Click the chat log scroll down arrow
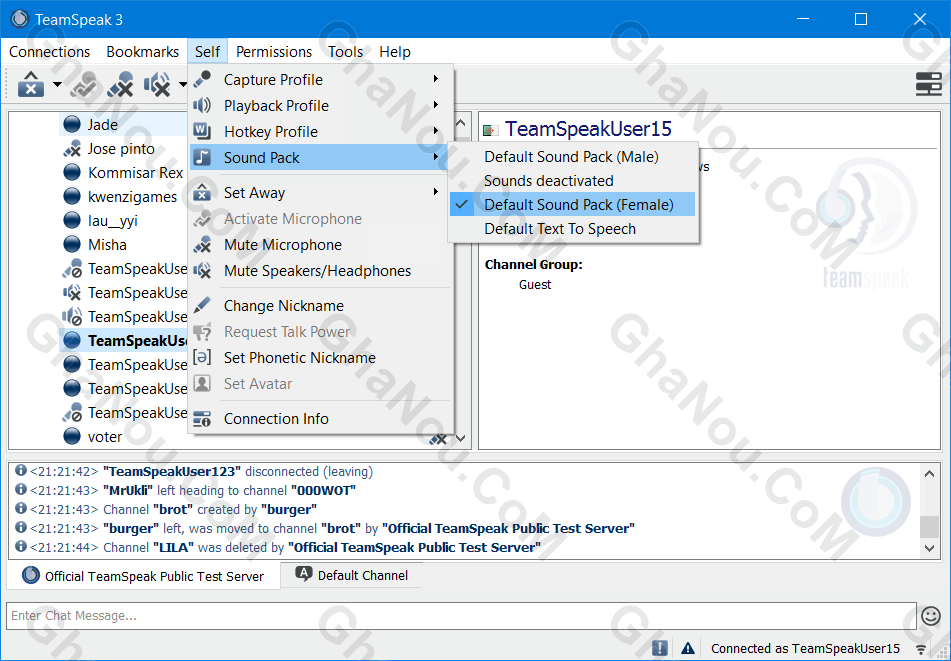 [x=929, y=548]
